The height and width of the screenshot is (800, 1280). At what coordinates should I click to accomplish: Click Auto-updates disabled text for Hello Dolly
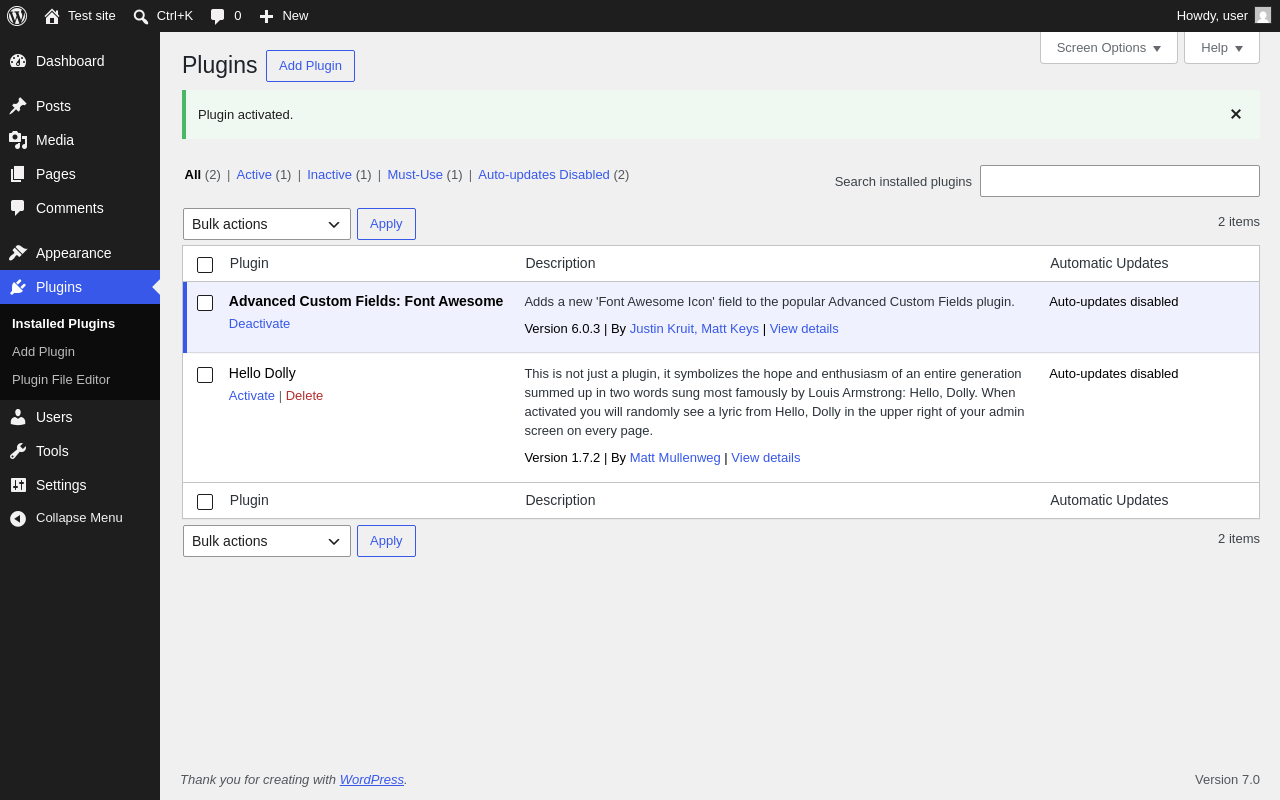click(1114, 373)
